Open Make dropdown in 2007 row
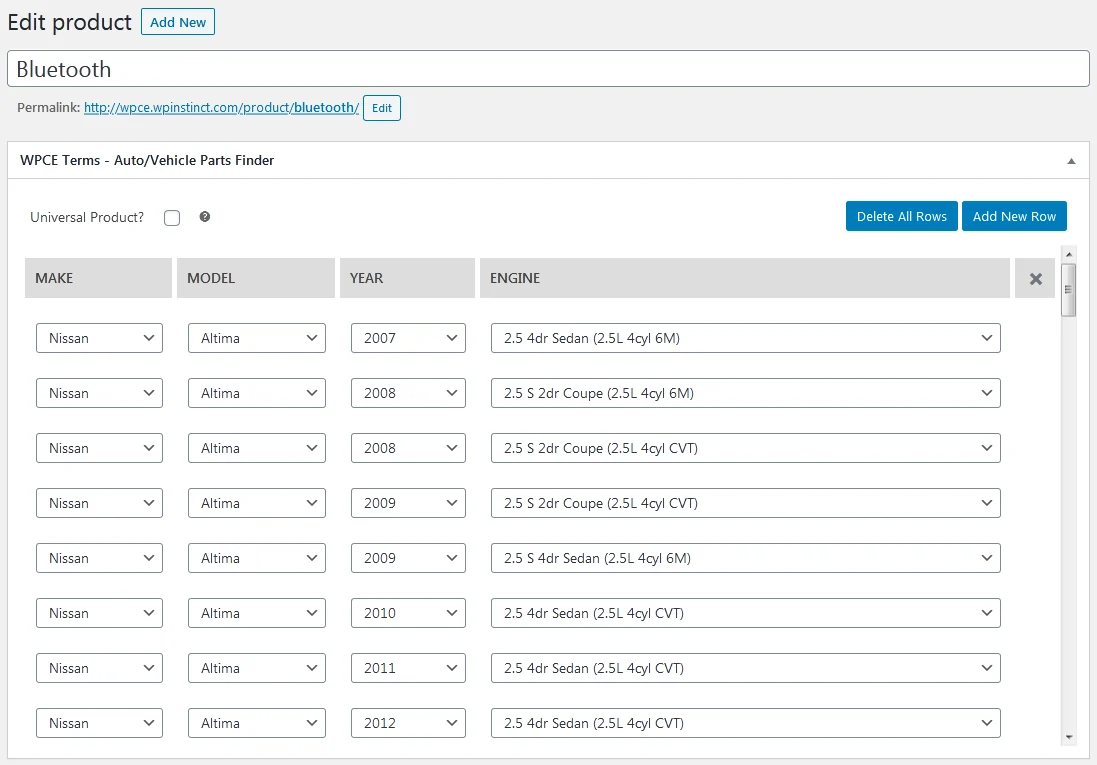 [x=99, y=338]
